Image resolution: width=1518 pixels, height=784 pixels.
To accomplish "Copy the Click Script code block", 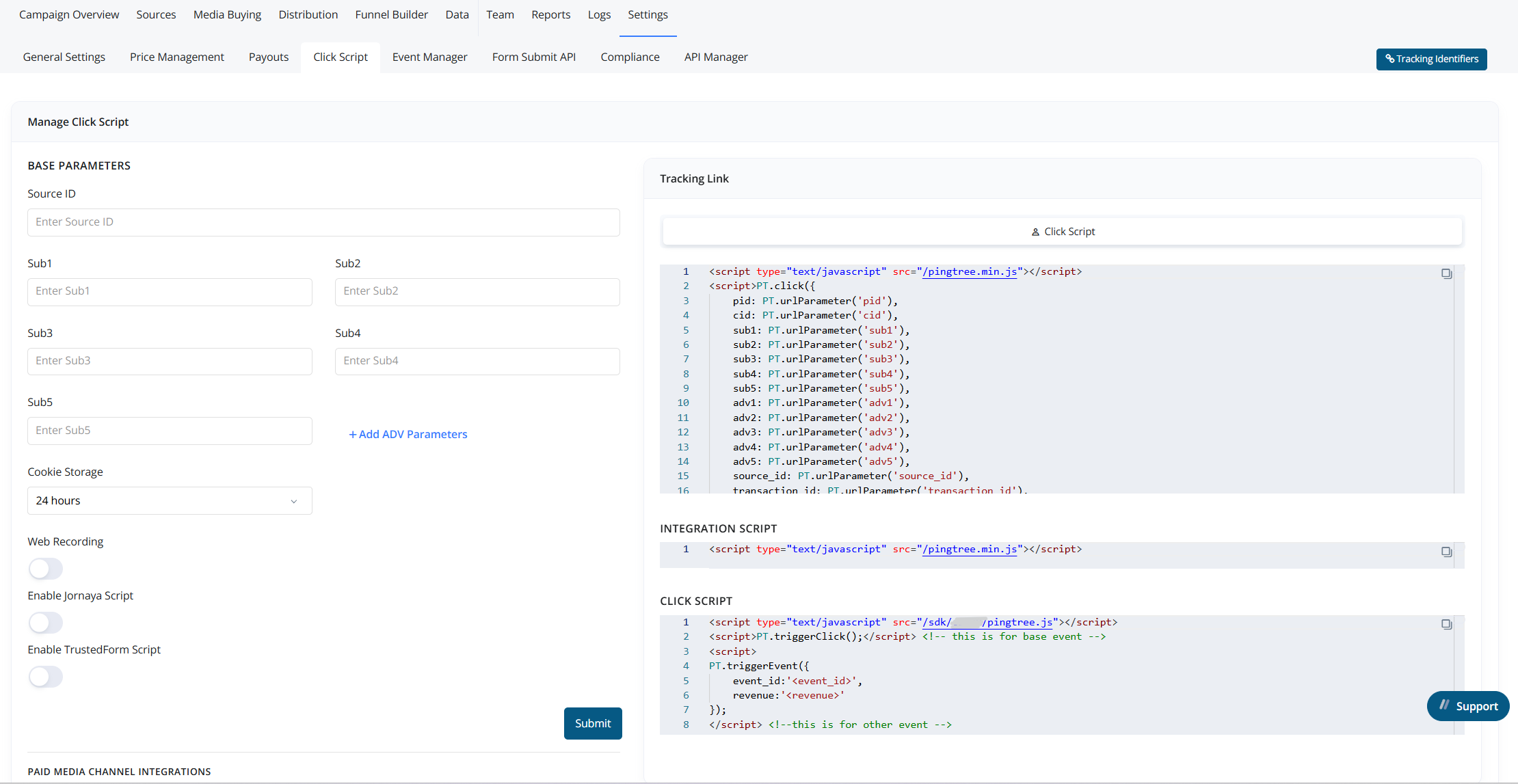I will [x=1446, y=624].
